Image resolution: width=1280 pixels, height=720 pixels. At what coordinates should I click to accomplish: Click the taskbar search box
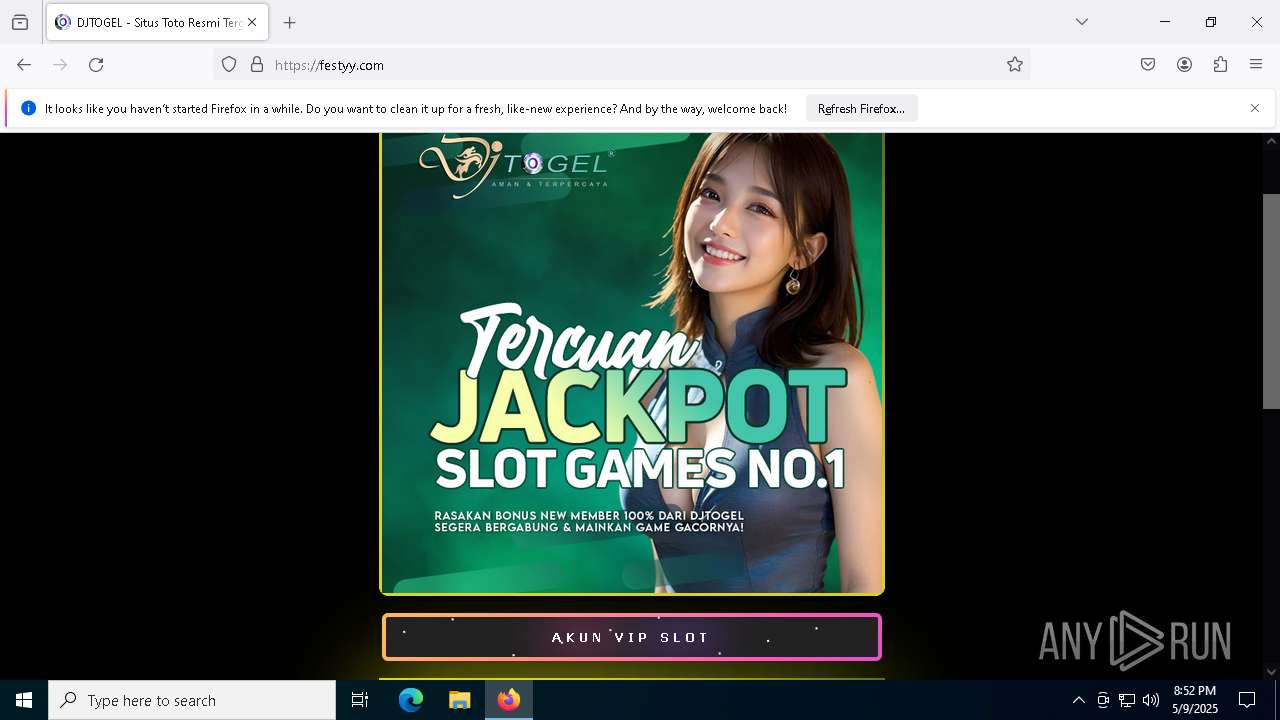tap(192, 700)
